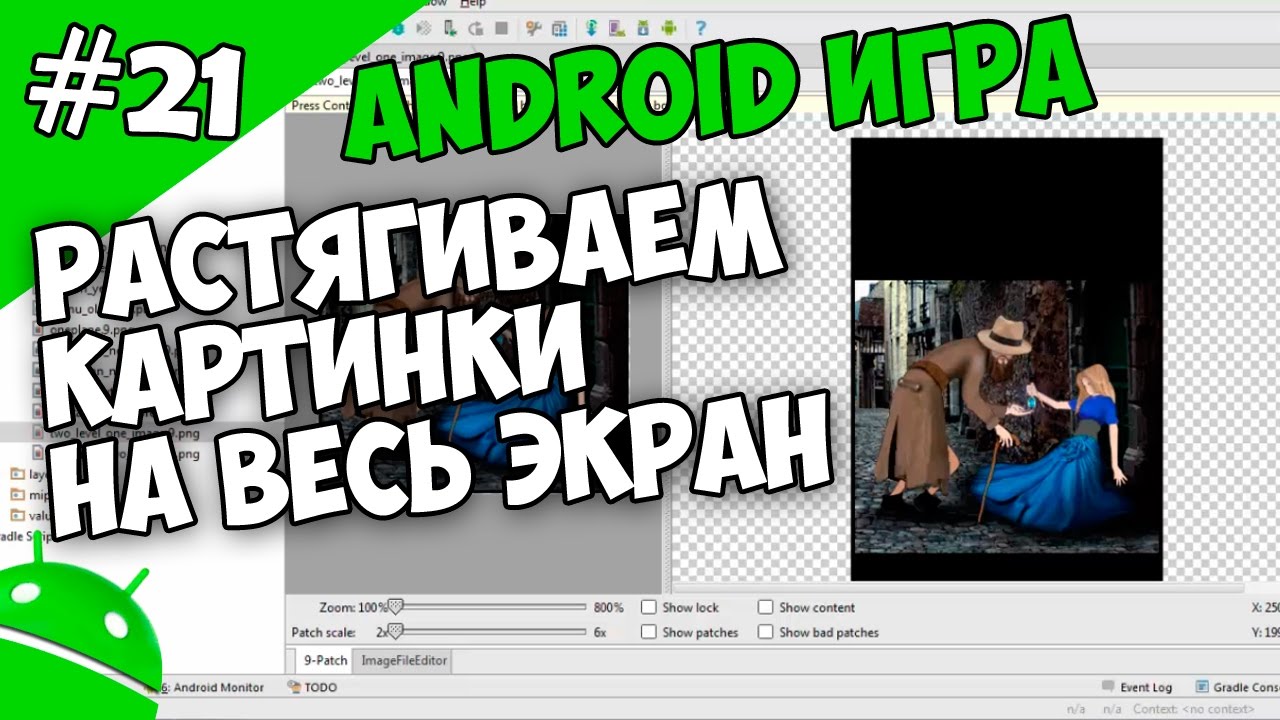Click the run with coverage icon

click(x=424, y=28)
